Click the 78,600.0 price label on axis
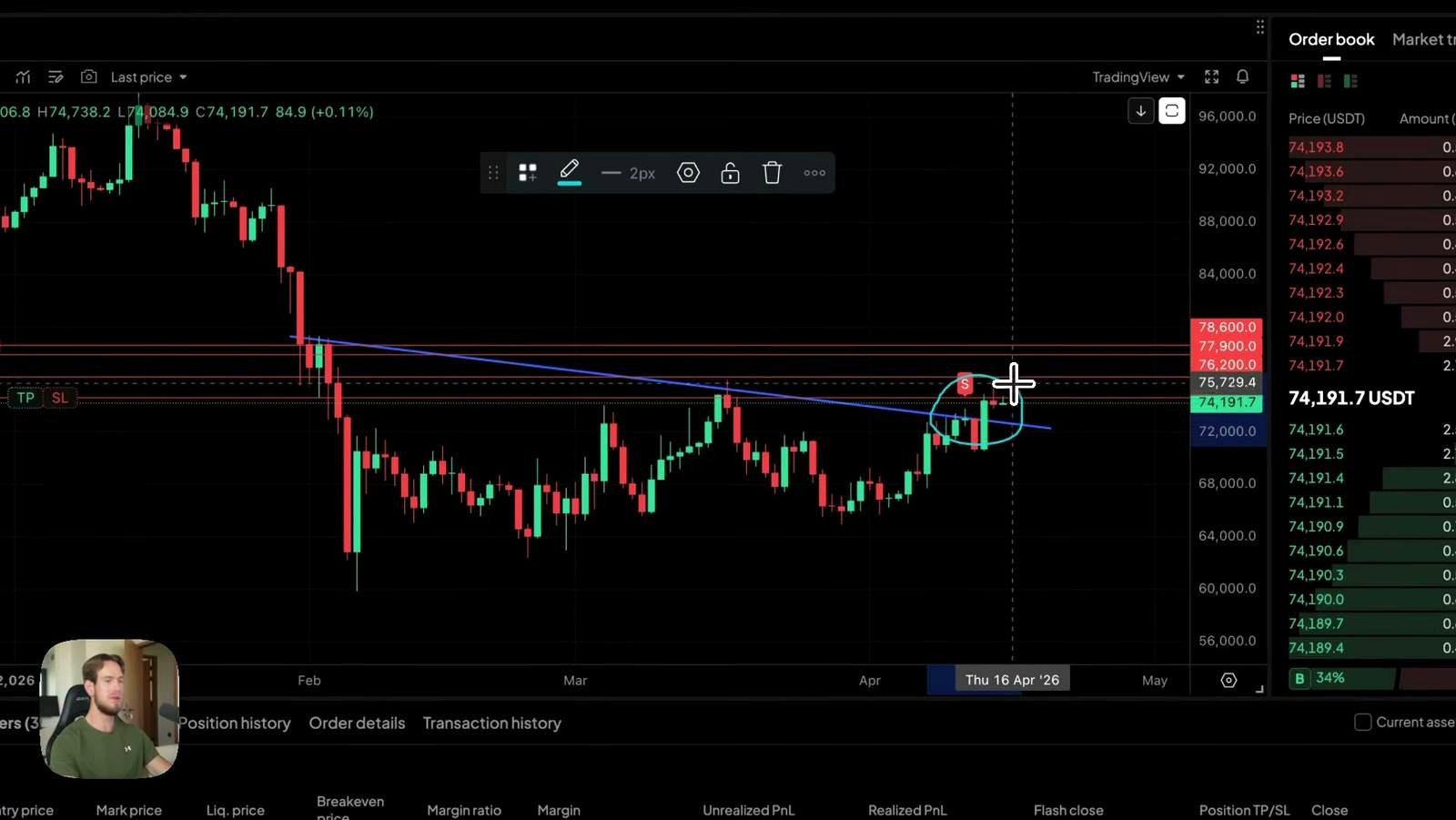 (x=1227, y=327)
